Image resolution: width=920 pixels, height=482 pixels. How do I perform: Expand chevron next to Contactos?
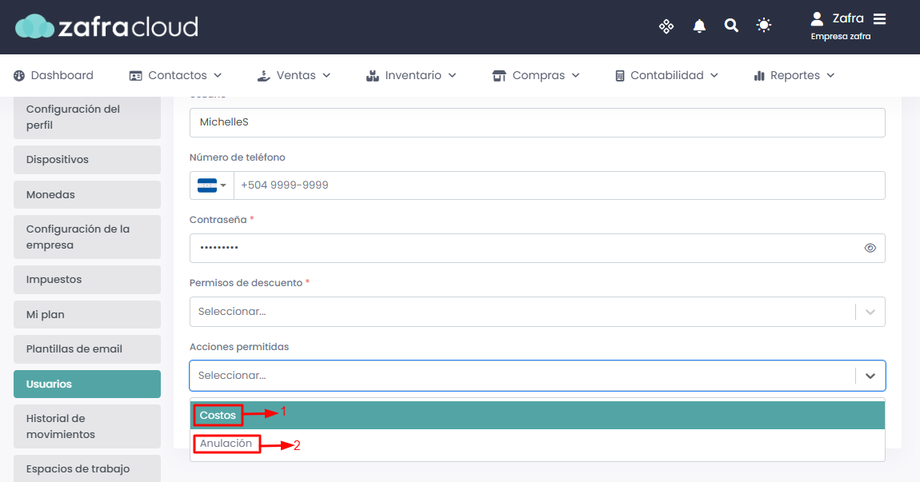tap(218, 76)
